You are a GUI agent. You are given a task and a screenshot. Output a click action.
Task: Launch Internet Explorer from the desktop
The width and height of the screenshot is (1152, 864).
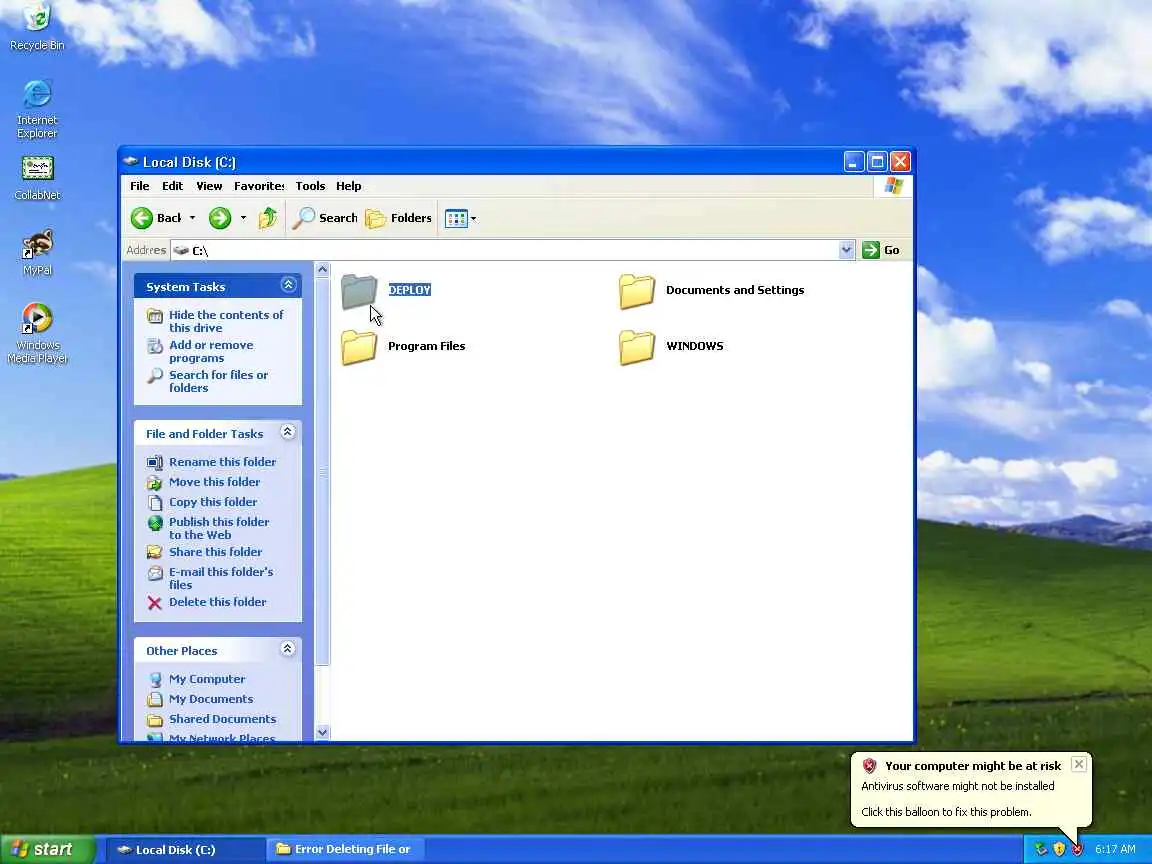tap(37, 109)
